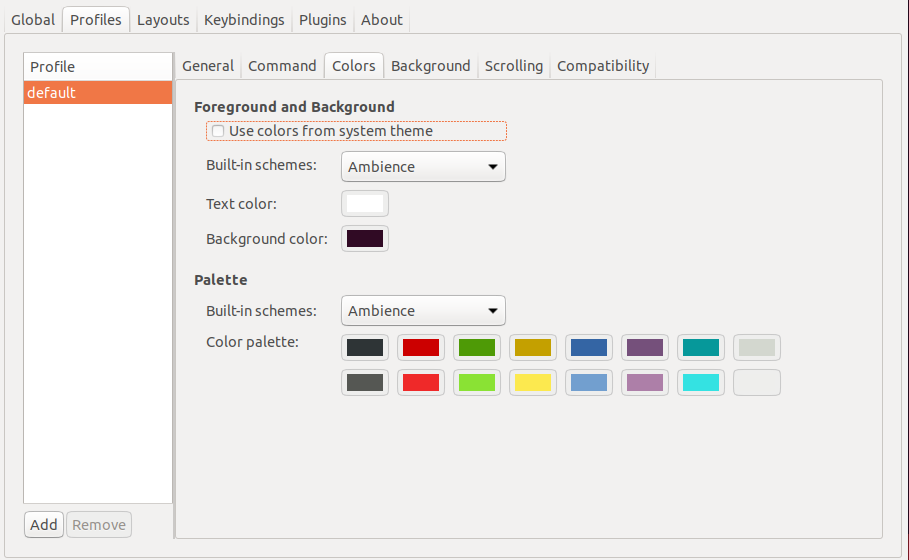The height and width of the screenshot is (560, 909).
Task: Edit the dark red palette color
Action: pos(421,348)
